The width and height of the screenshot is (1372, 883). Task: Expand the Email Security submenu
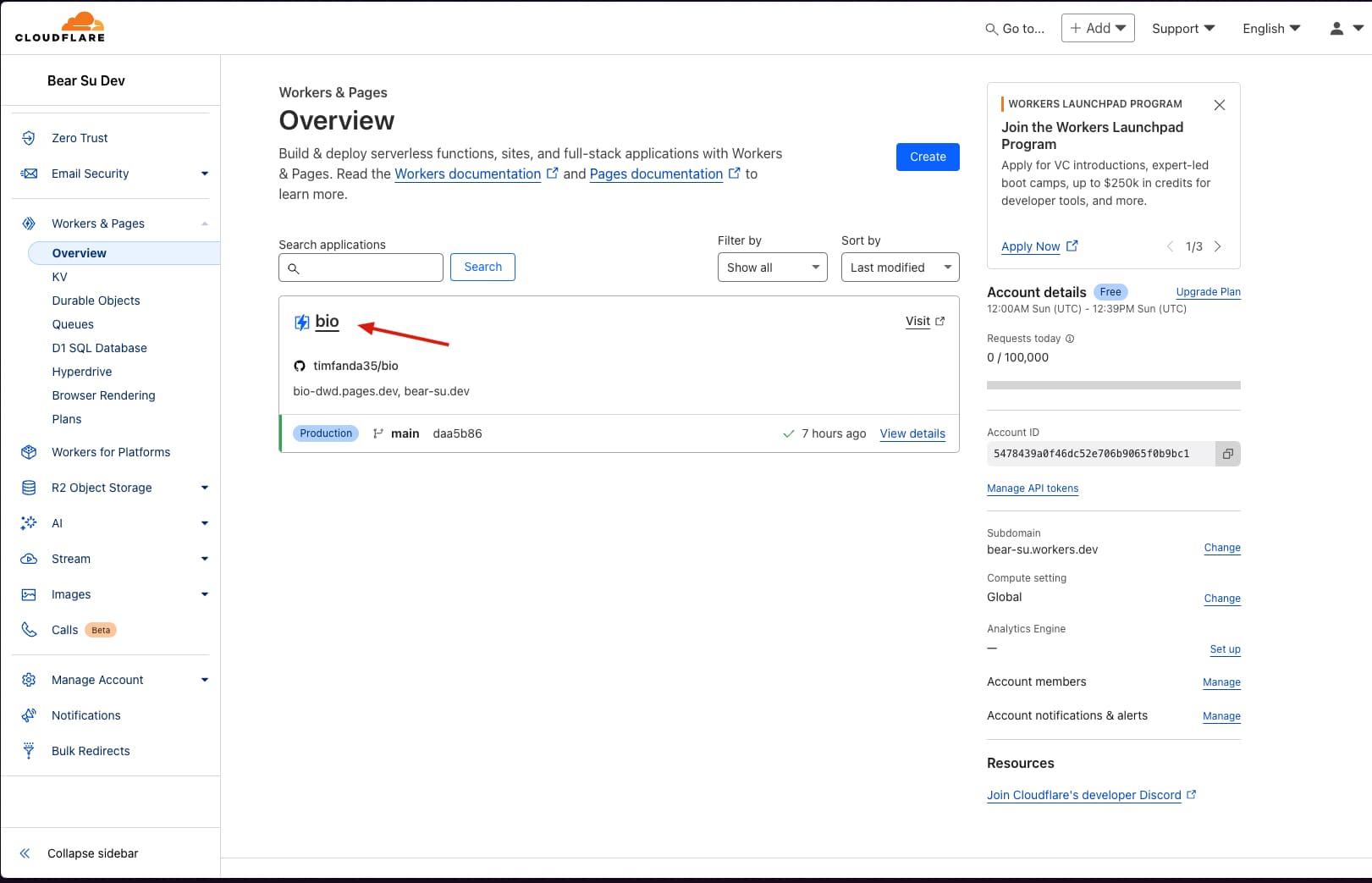204,174
